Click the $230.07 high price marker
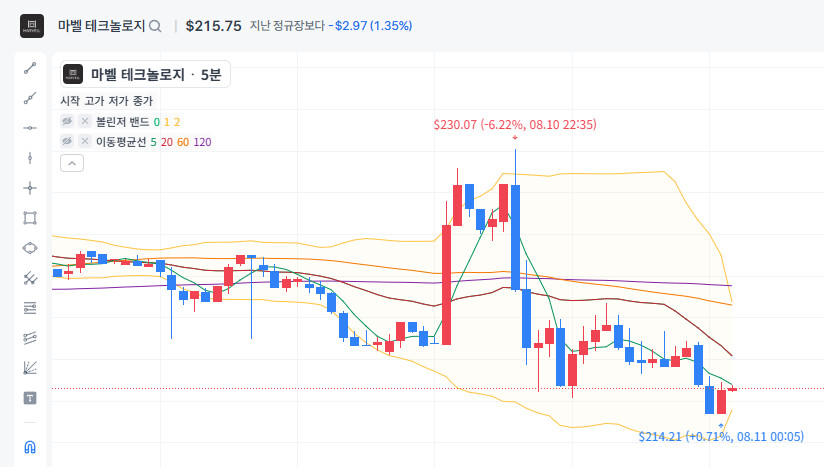The width and height of the screenshot is (824, 467). (x=515, y=124)
